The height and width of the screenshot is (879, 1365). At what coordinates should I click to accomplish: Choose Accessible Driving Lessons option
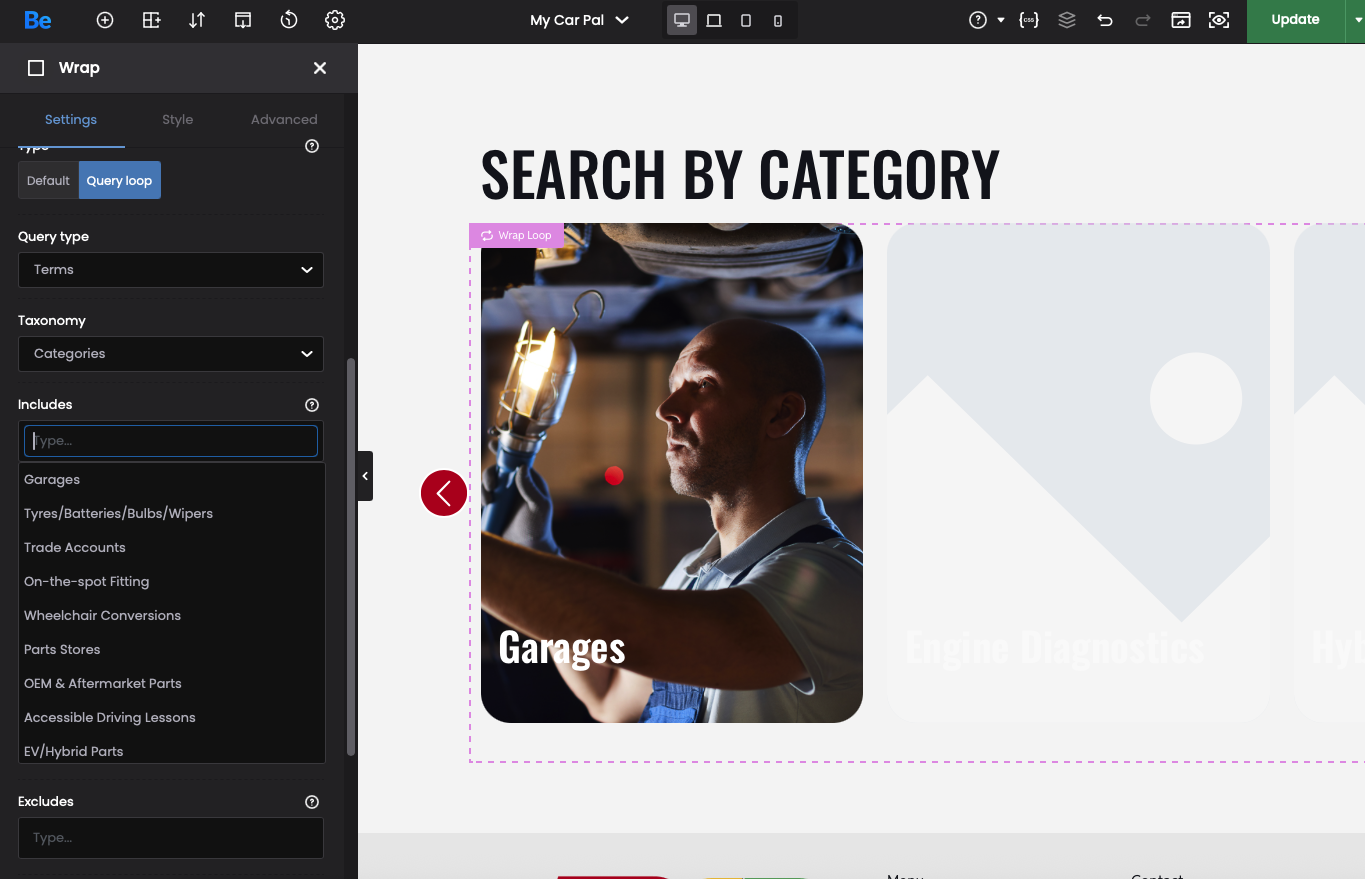(x=172, y=718)
